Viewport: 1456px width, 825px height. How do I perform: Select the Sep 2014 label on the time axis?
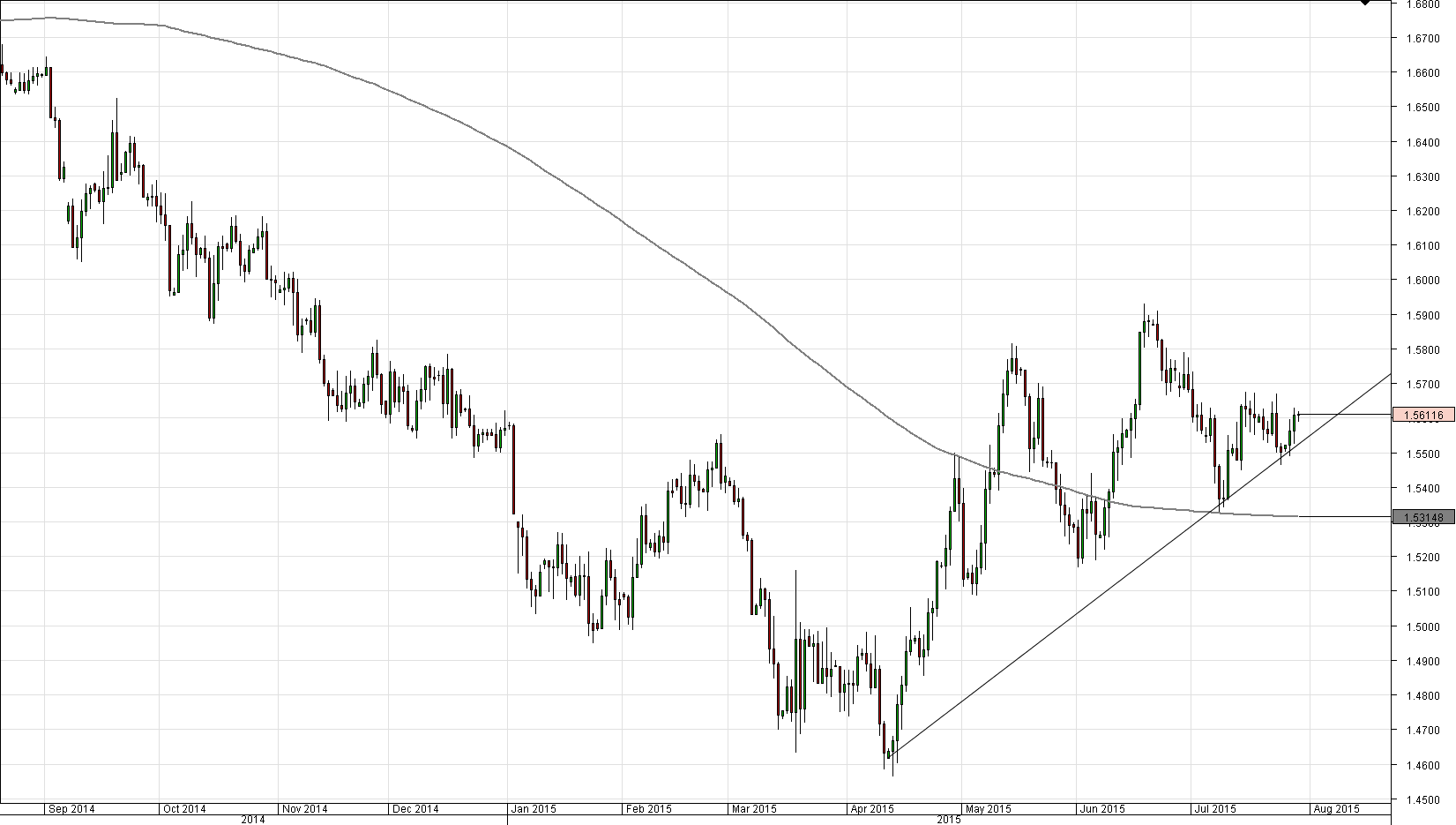coord(71,808)
